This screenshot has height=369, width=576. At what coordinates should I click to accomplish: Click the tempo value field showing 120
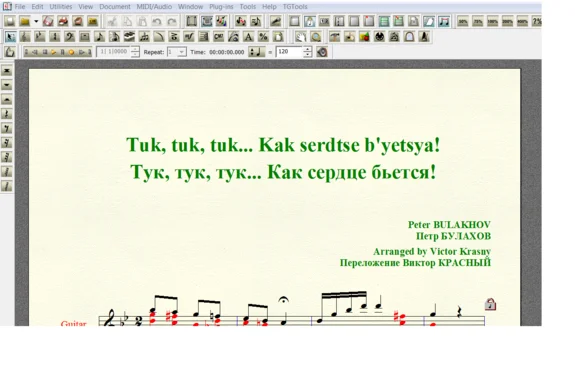tap(290, 52)
